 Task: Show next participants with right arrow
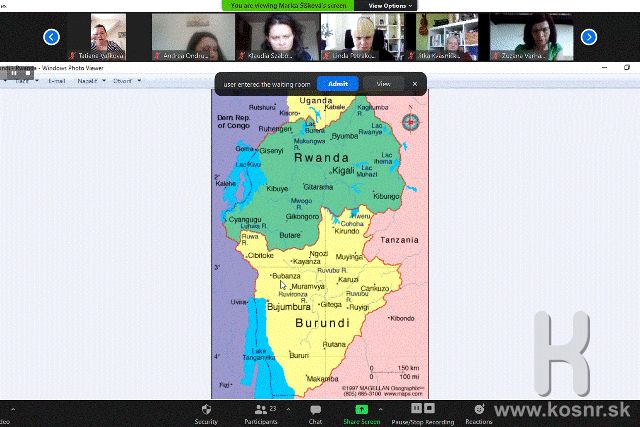[x=589, y=37]
